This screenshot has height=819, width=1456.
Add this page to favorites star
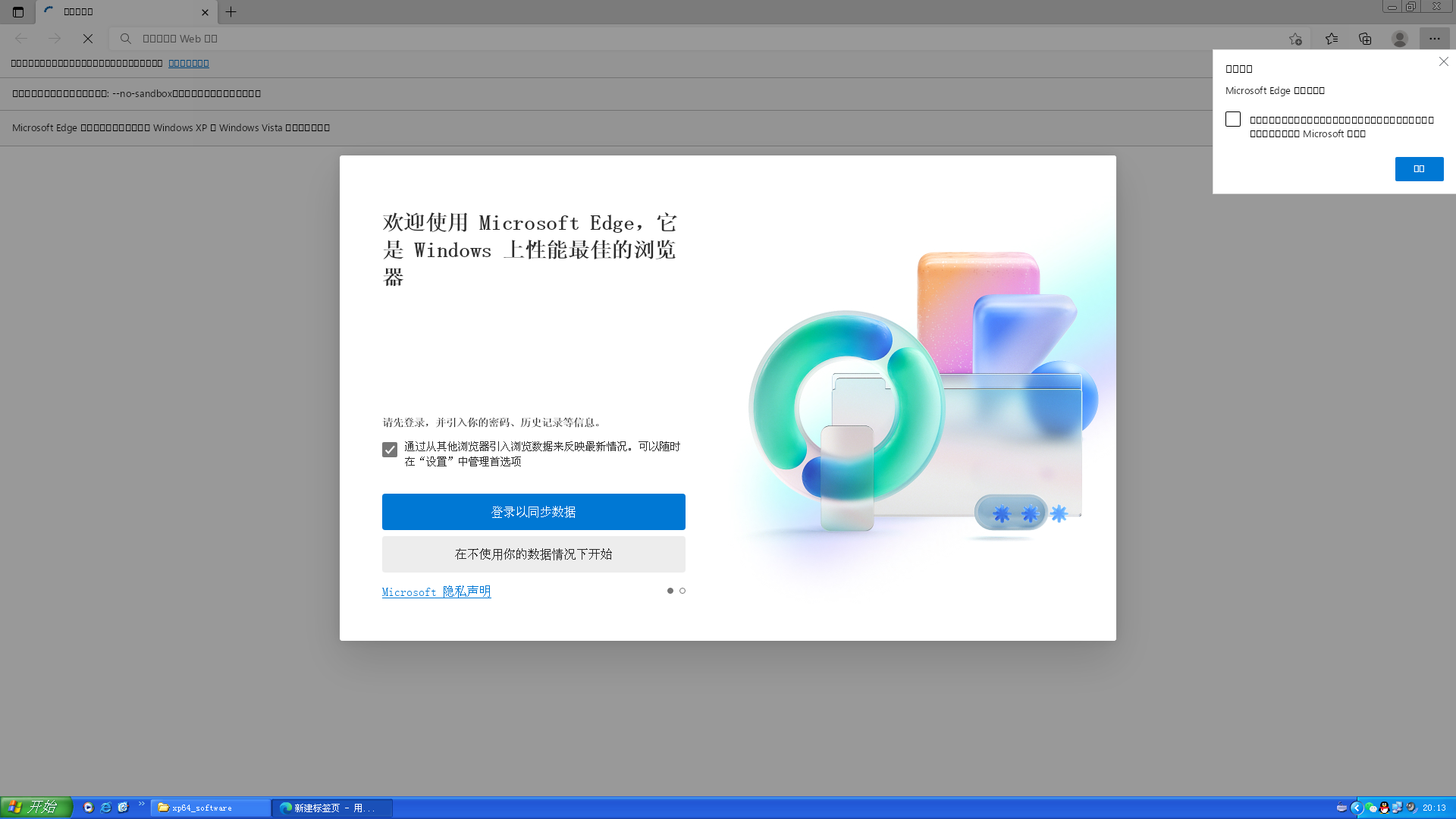pos(1295,39)
